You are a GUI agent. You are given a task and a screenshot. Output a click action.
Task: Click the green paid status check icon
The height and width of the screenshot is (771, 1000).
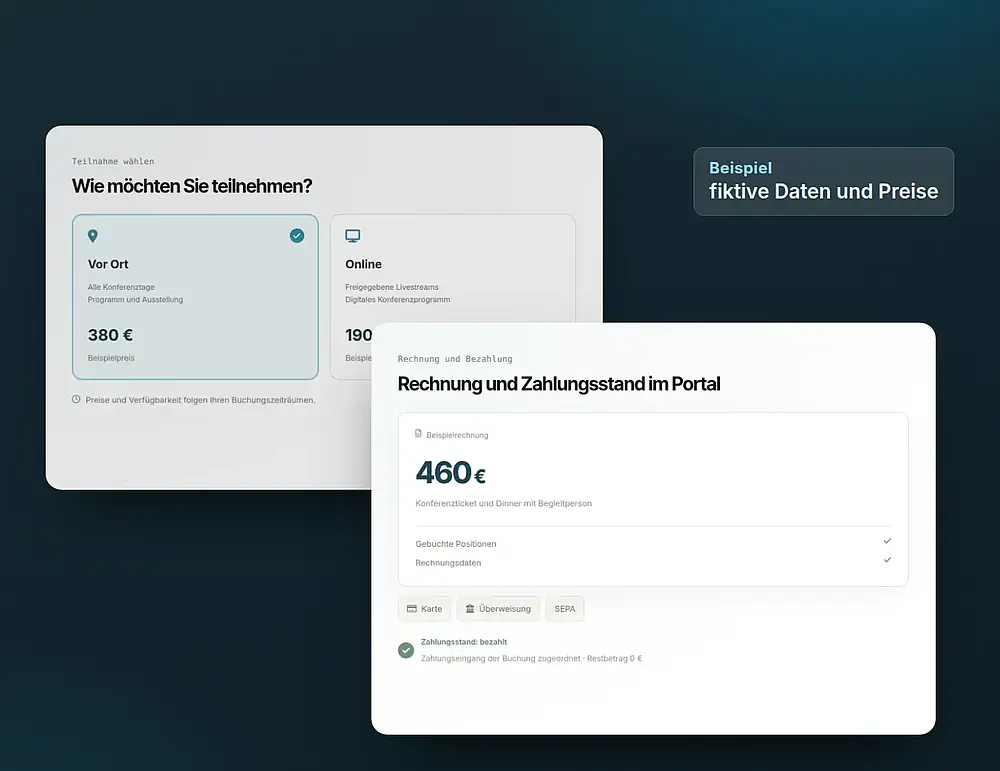click(x=406, y=650)
